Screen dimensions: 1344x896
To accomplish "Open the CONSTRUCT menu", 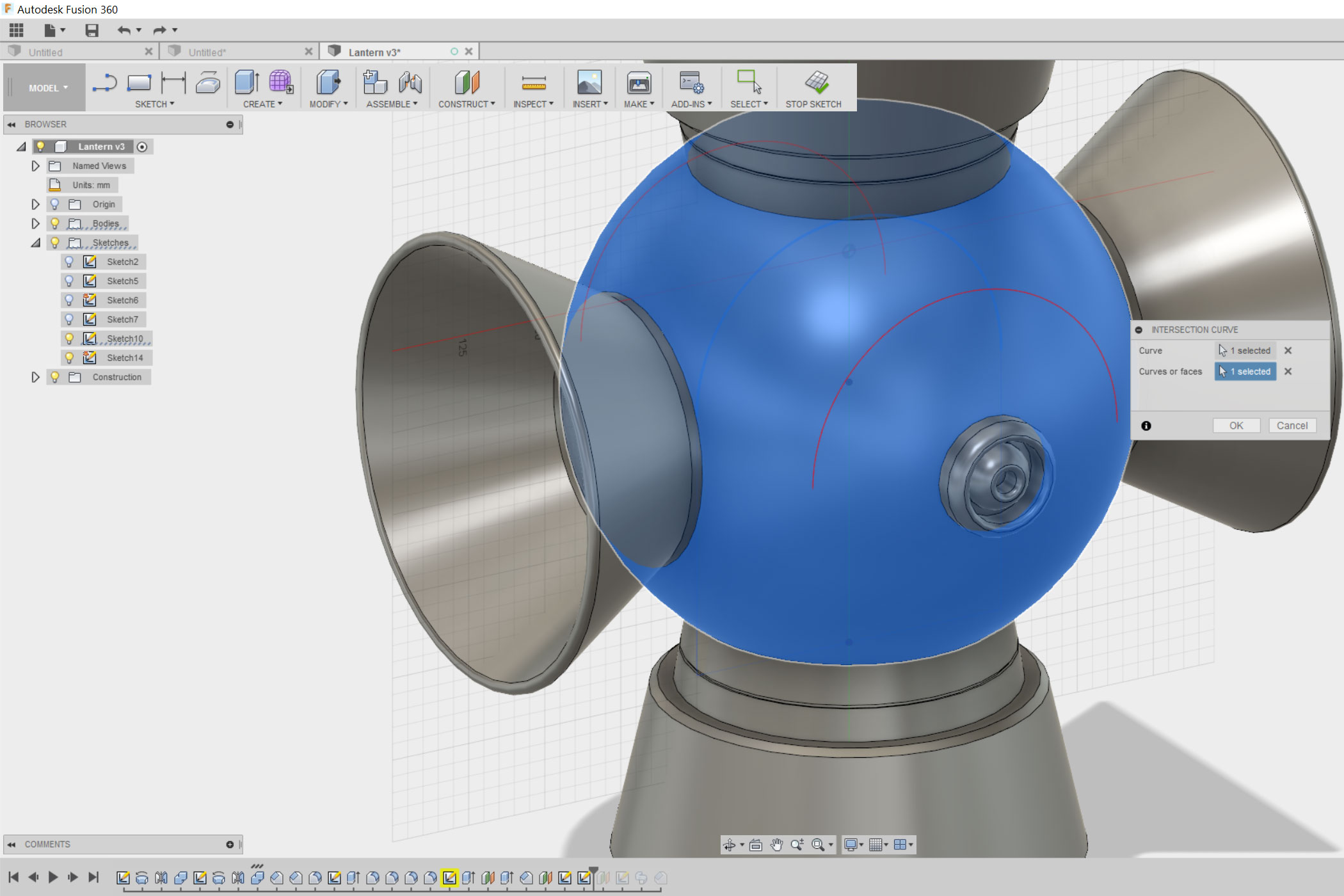I will [x=466, y=104].
